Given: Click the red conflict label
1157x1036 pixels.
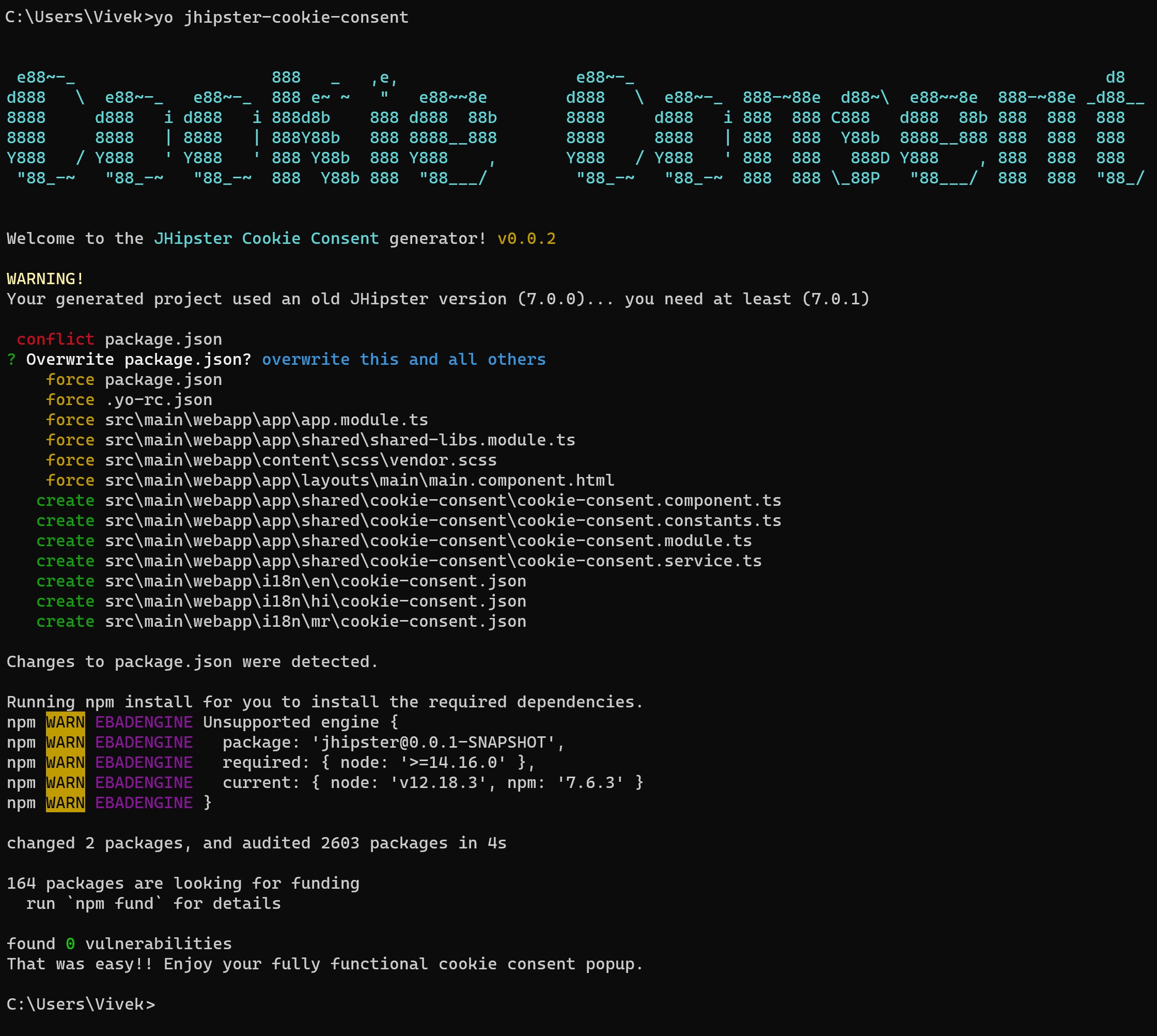Looking at the screenshot, I should pos(55,339).
